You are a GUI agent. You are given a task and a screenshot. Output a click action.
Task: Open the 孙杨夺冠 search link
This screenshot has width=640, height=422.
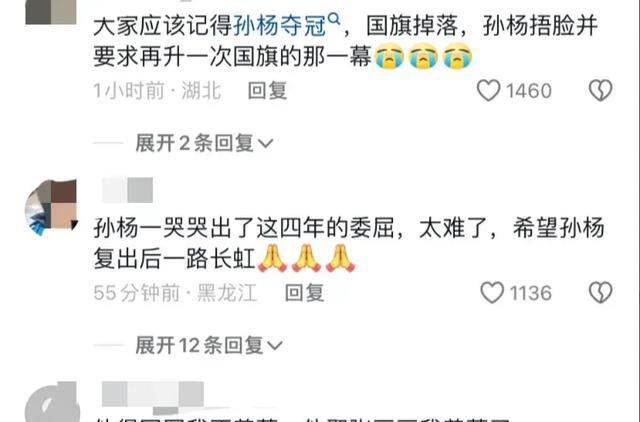click(x=280, y=26)
